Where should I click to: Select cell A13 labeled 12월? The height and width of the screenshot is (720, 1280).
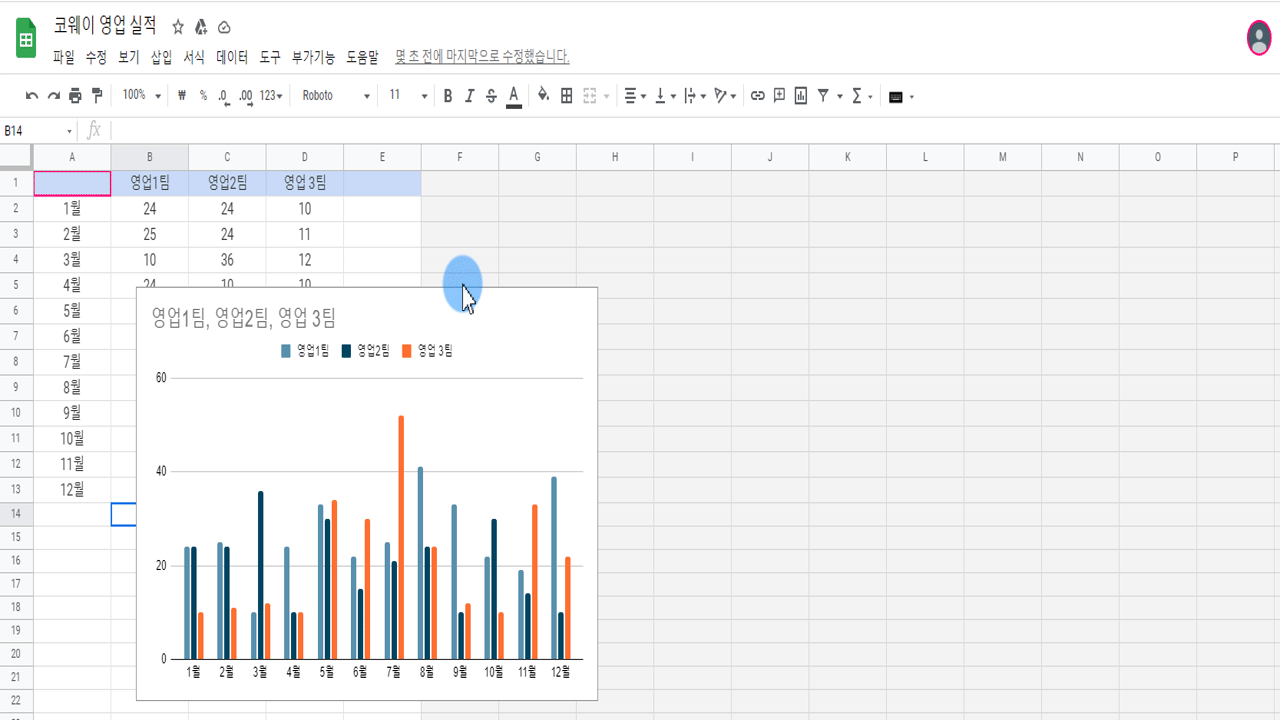coord(72,489)
